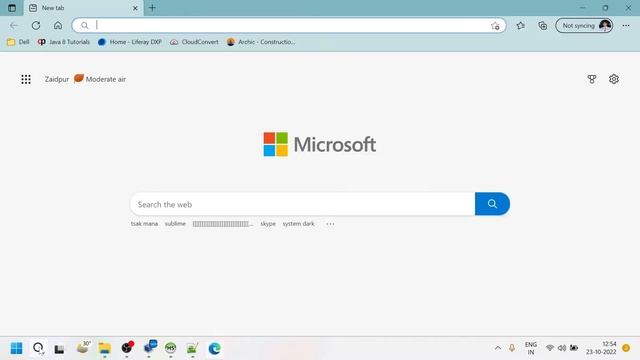This screenshot has width=640, height=360.
Task: Go back using the back arrow
Action: click(14, 25)
